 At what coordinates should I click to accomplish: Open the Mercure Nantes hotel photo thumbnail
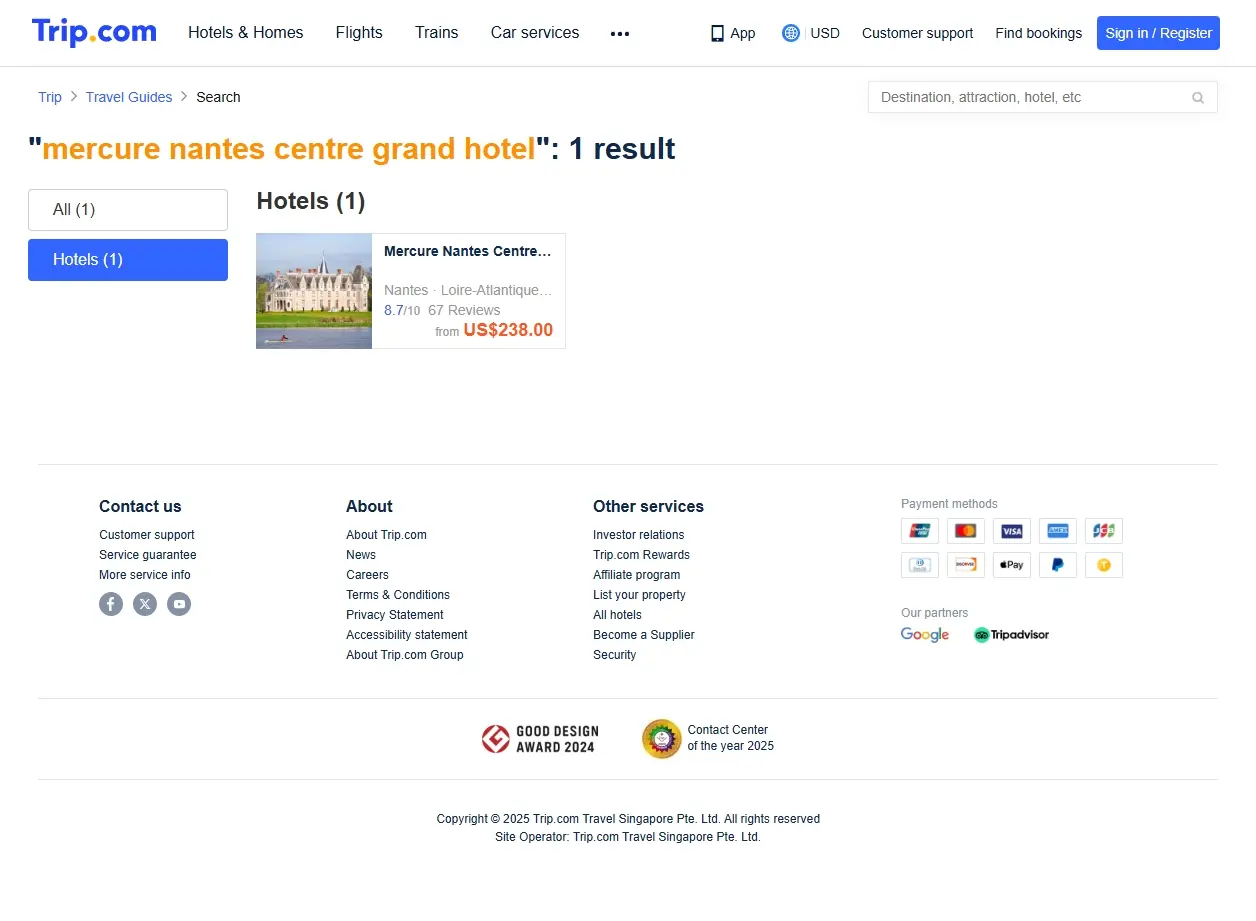click(314, 291)
